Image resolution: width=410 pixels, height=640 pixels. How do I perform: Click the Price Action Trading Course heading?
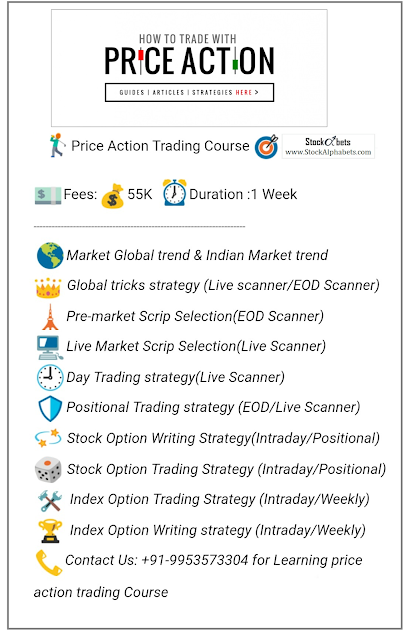point(160,146)
